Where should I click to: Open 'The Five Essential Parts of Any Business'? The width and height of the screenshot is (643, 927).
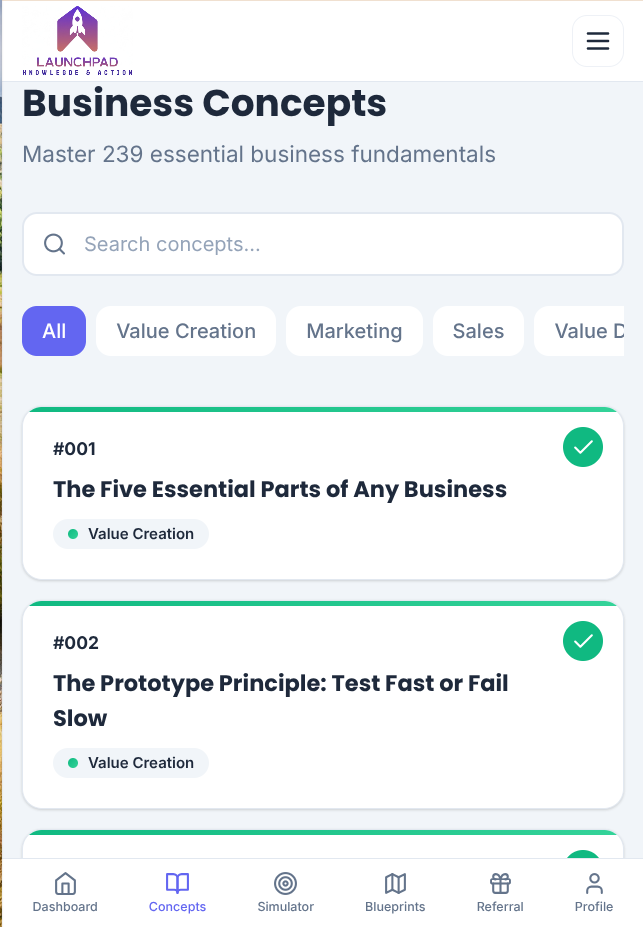(x=280, y=489)
